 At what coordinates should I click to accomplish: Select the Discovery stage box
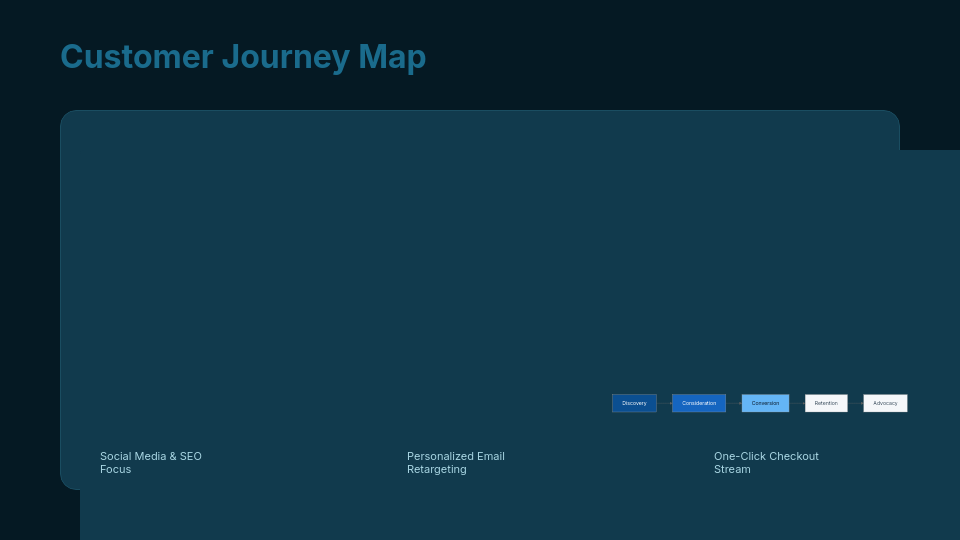[634, 403]
